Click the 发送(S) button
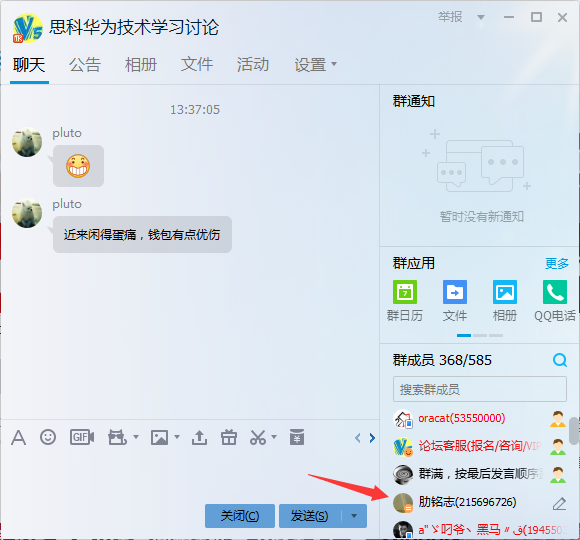 click(310, 516)
